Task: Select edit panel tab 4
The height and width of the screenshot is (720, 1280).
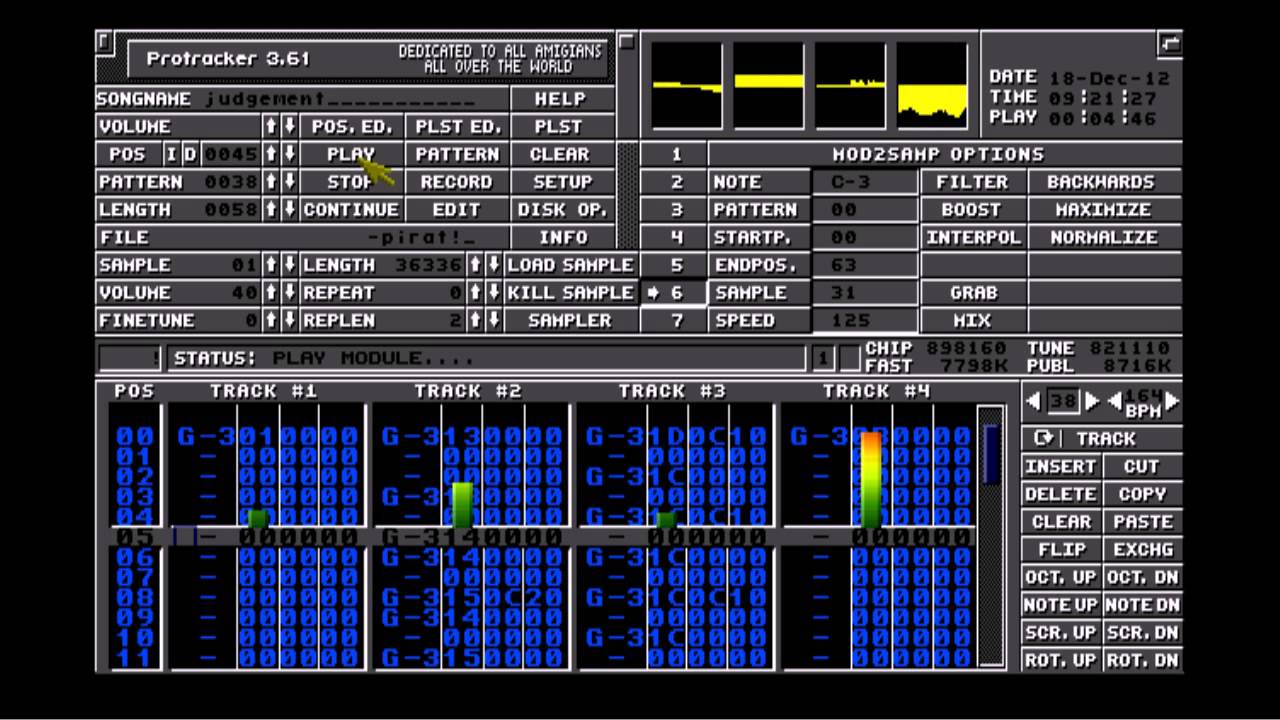Action: click(676, 238)
